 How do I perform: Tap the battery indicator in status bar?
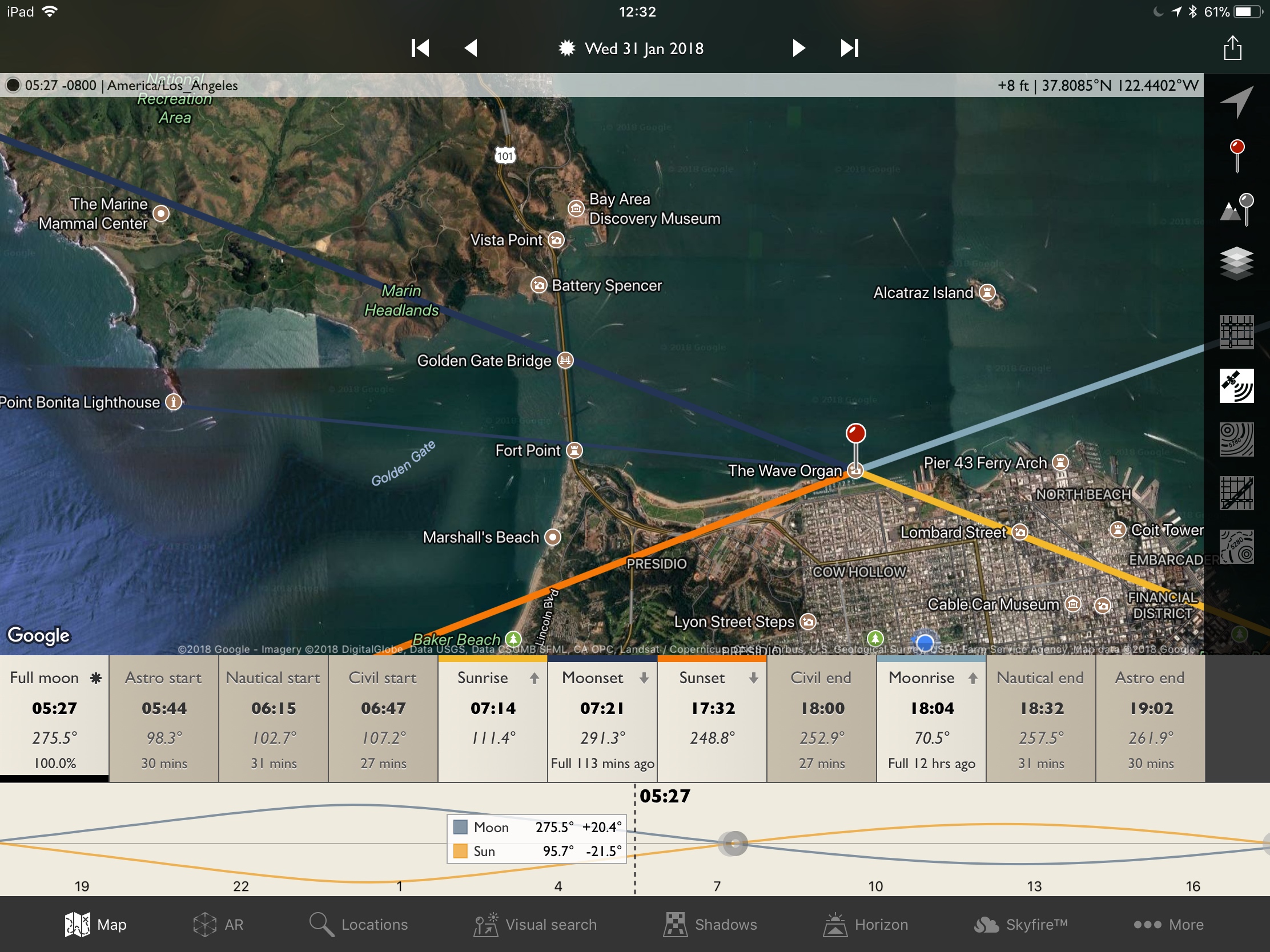[x=1248, y=12]
